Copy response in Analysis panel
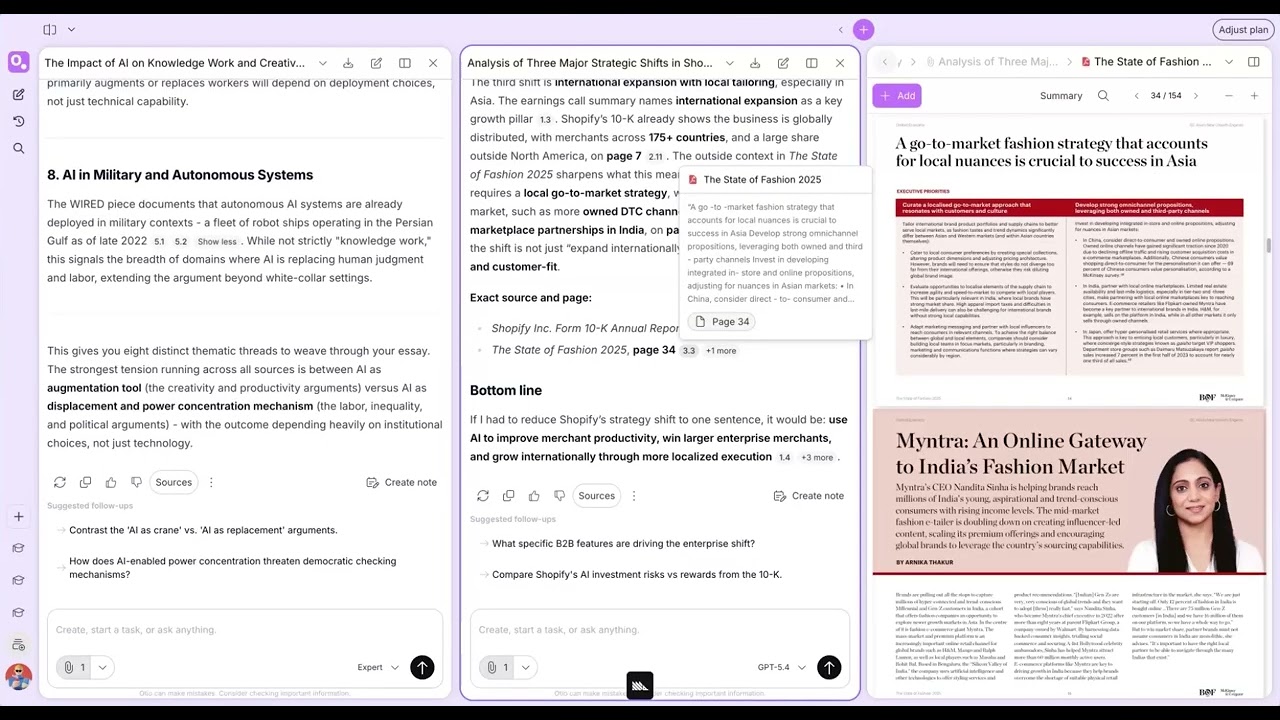 (508, 496)
